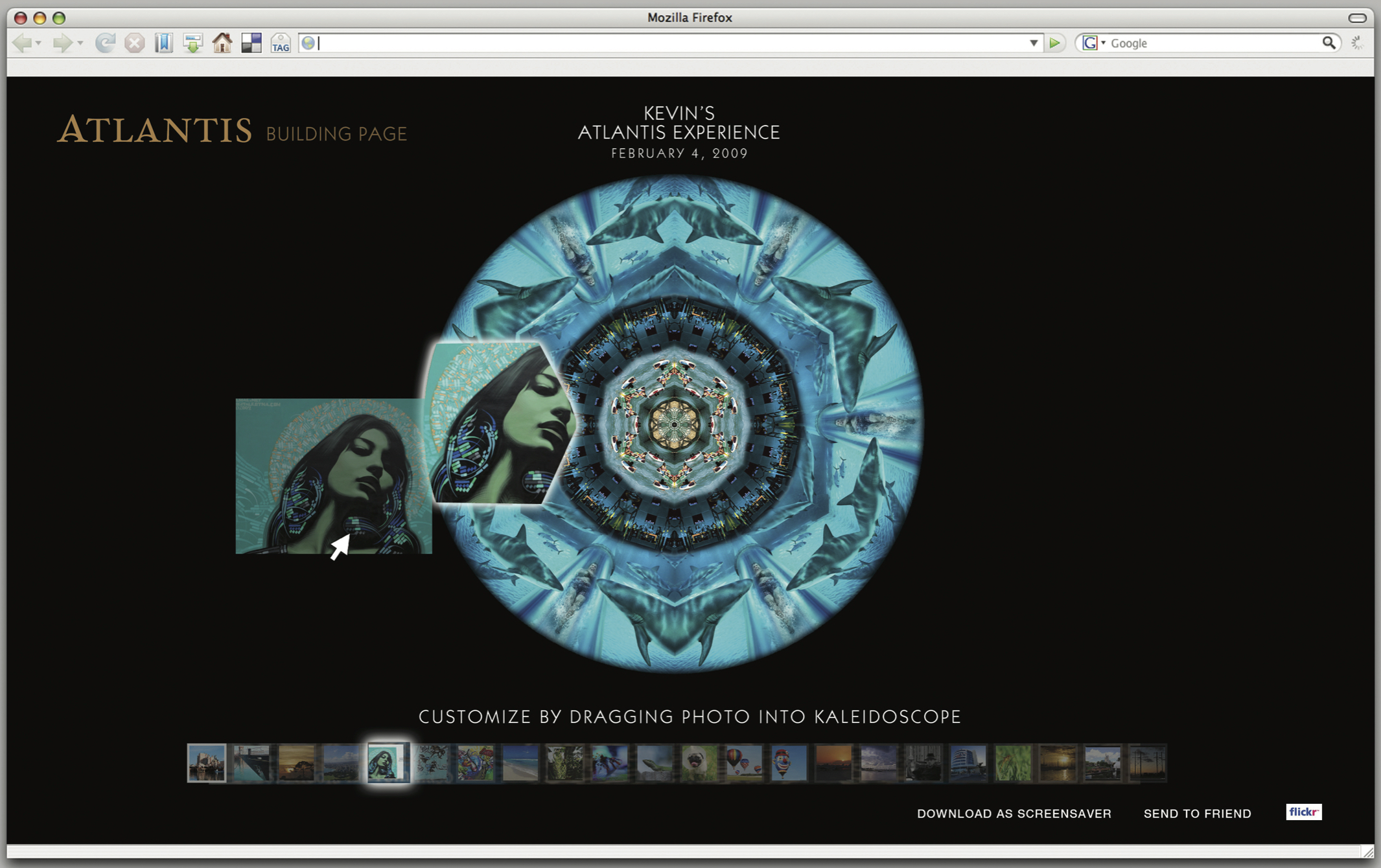This screenshot has width=1381, height=868.
Task: Open the Forward button history dropdown
Action: coord(80,43)
